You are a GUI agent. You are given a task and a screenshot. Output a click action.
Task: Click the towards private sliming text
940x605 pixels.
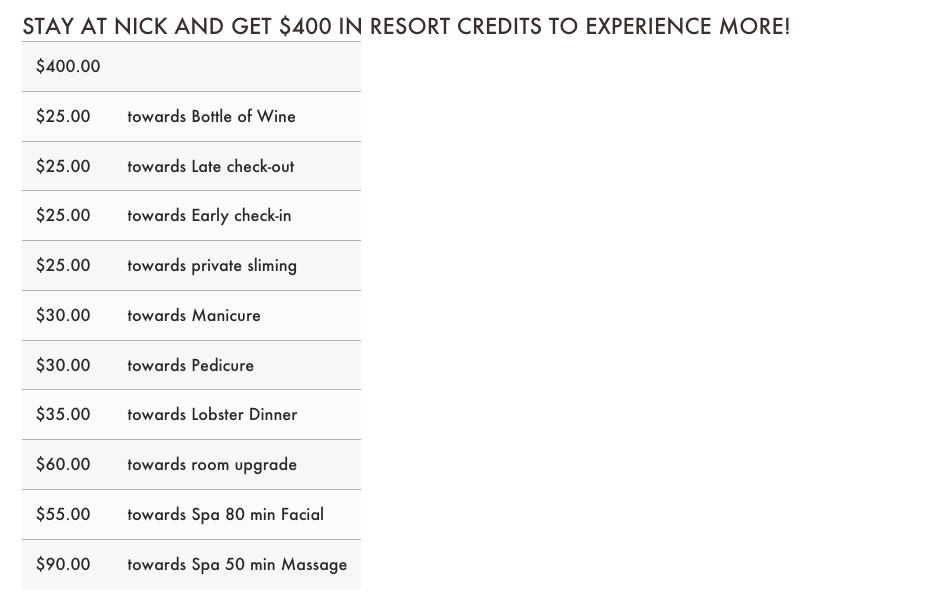point(212,266)
